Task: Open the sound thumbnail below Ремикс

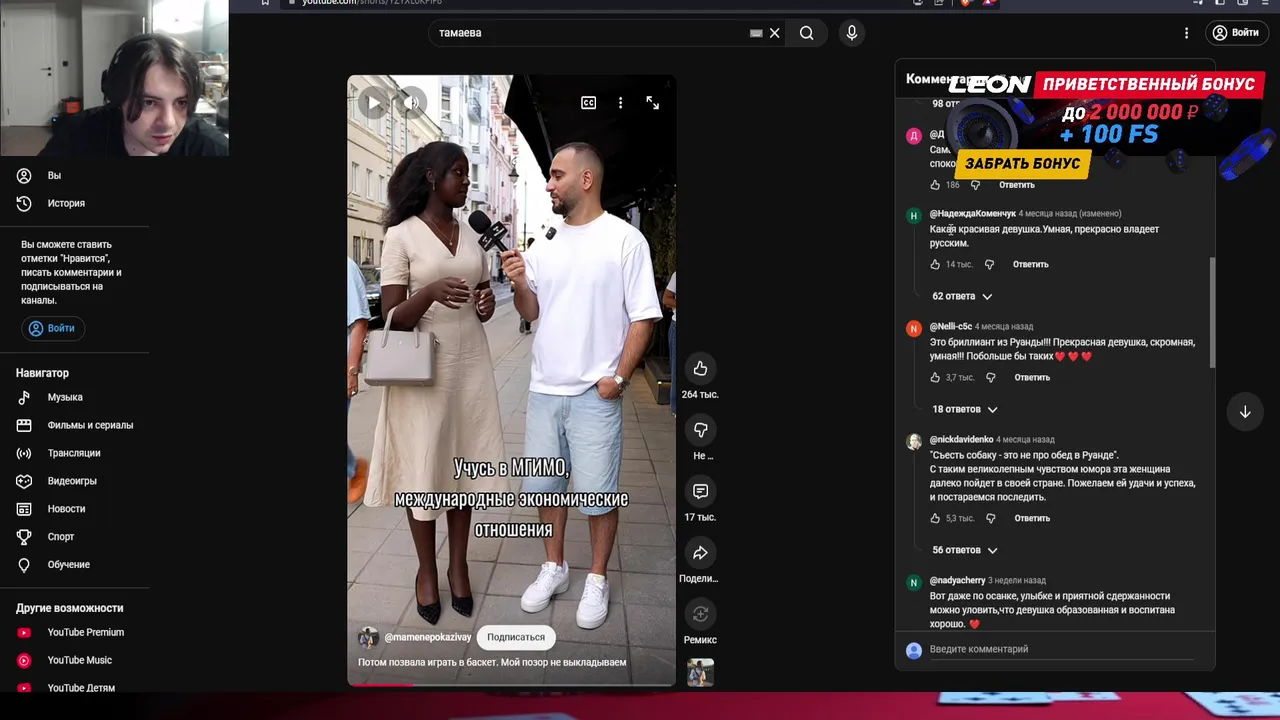Action: tap(700, 672)
